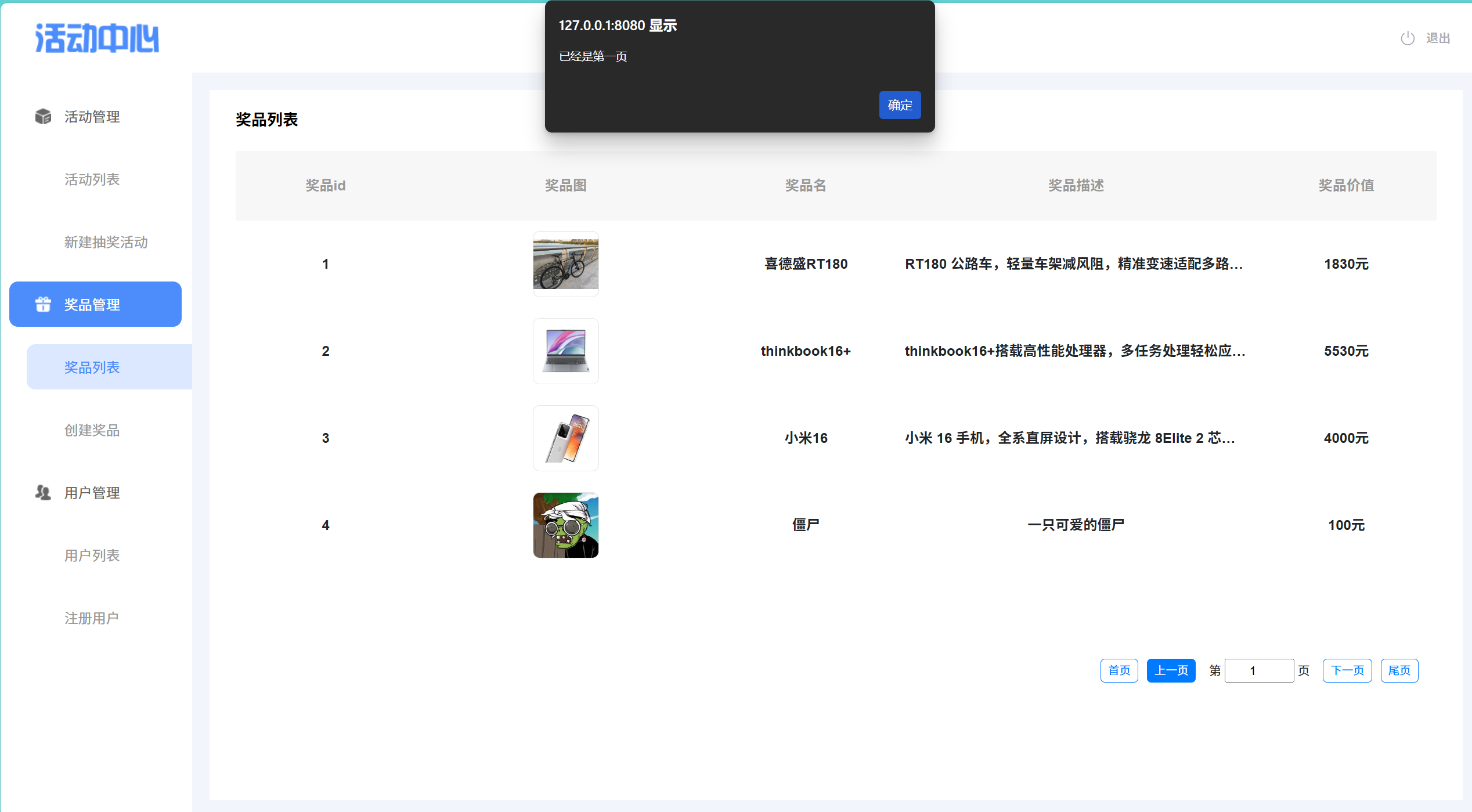Focus the page number input field
This screenshot has width=1472, height=812.
pyautogui.click(x=1258, y=670)
